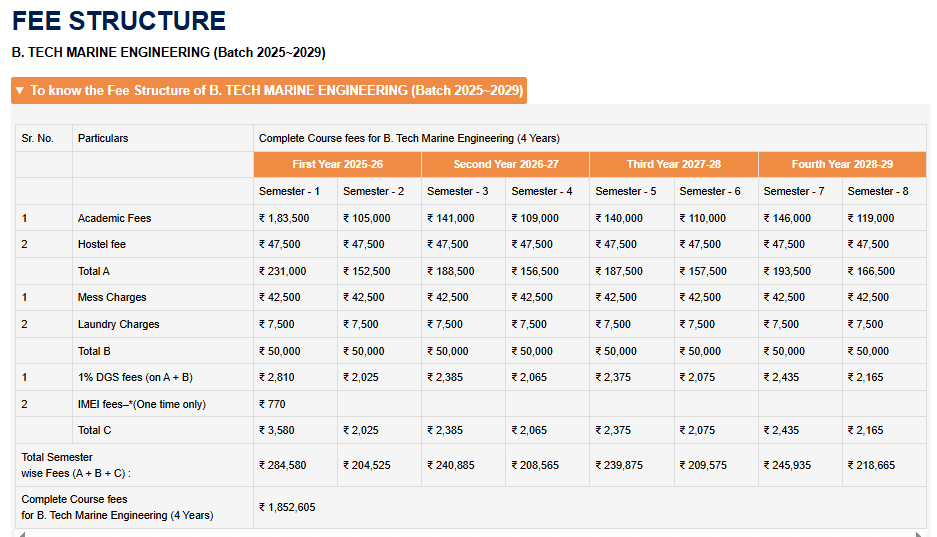Click the Fourth Year 2028-29 header
Viewport: 937px width, 537px height.
point(842,164)
